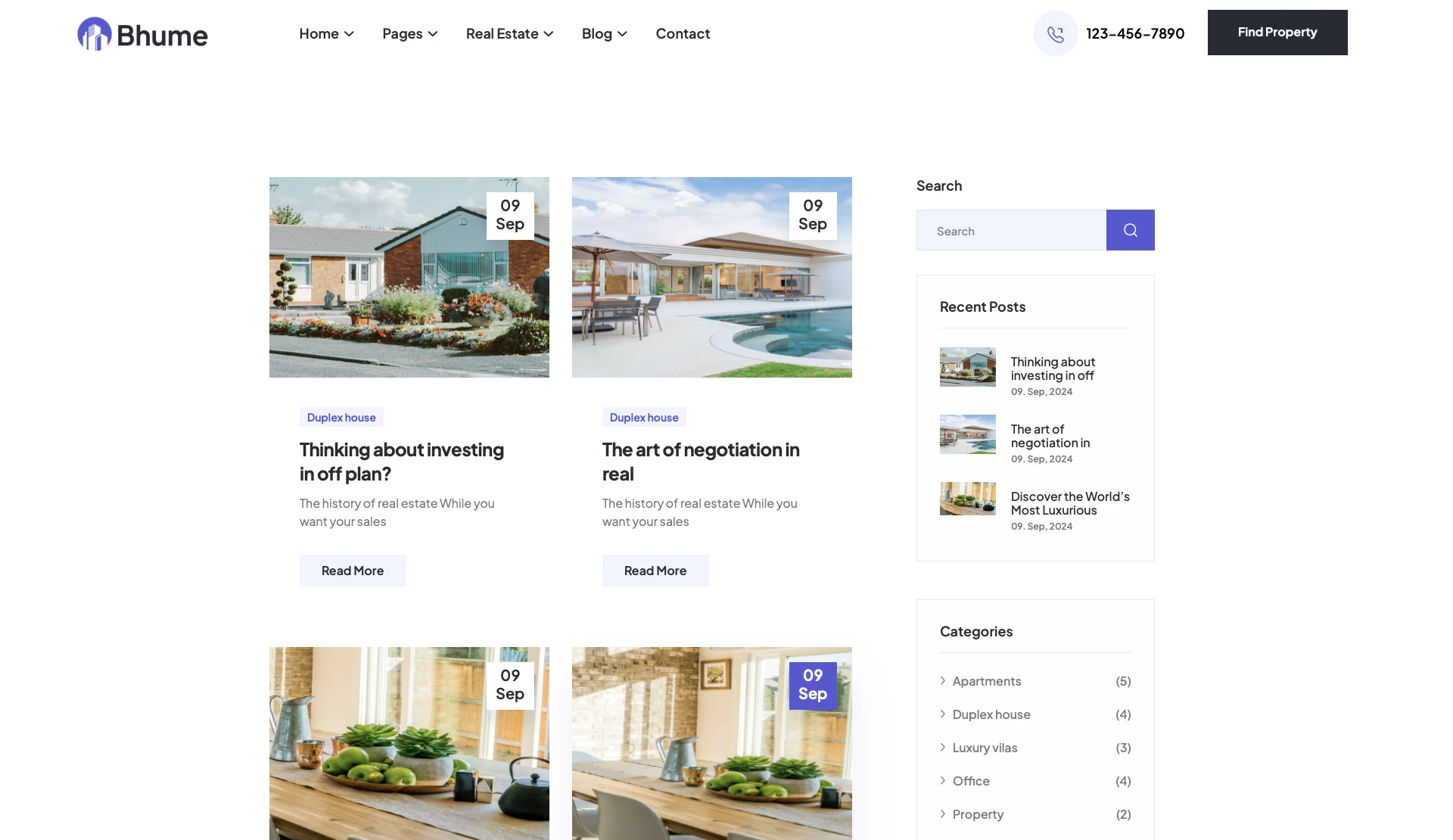
Task: Click the chevron beside Apartments category
Action: click(943, 680)
